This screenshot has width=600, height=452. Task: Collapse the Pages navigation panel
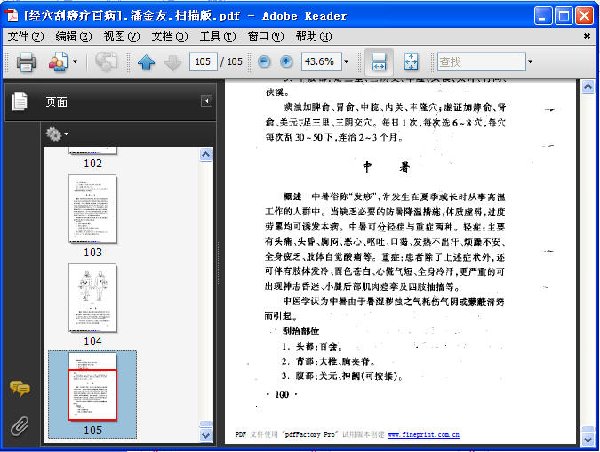click(206, 101)
